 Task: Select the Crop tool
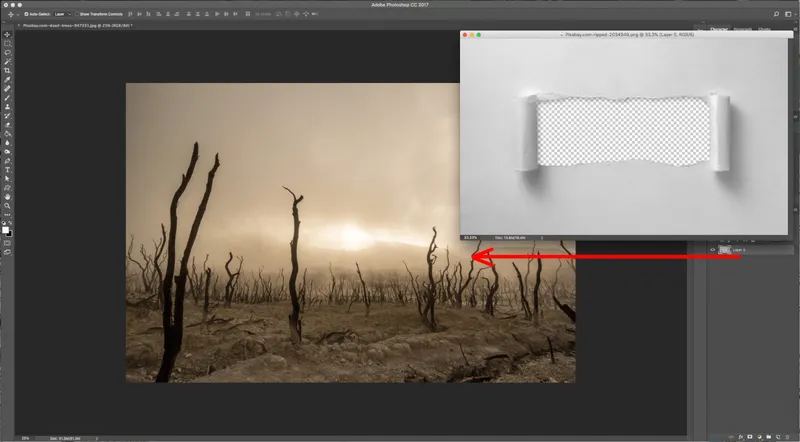pyautogui.click(x=7, y=70)
